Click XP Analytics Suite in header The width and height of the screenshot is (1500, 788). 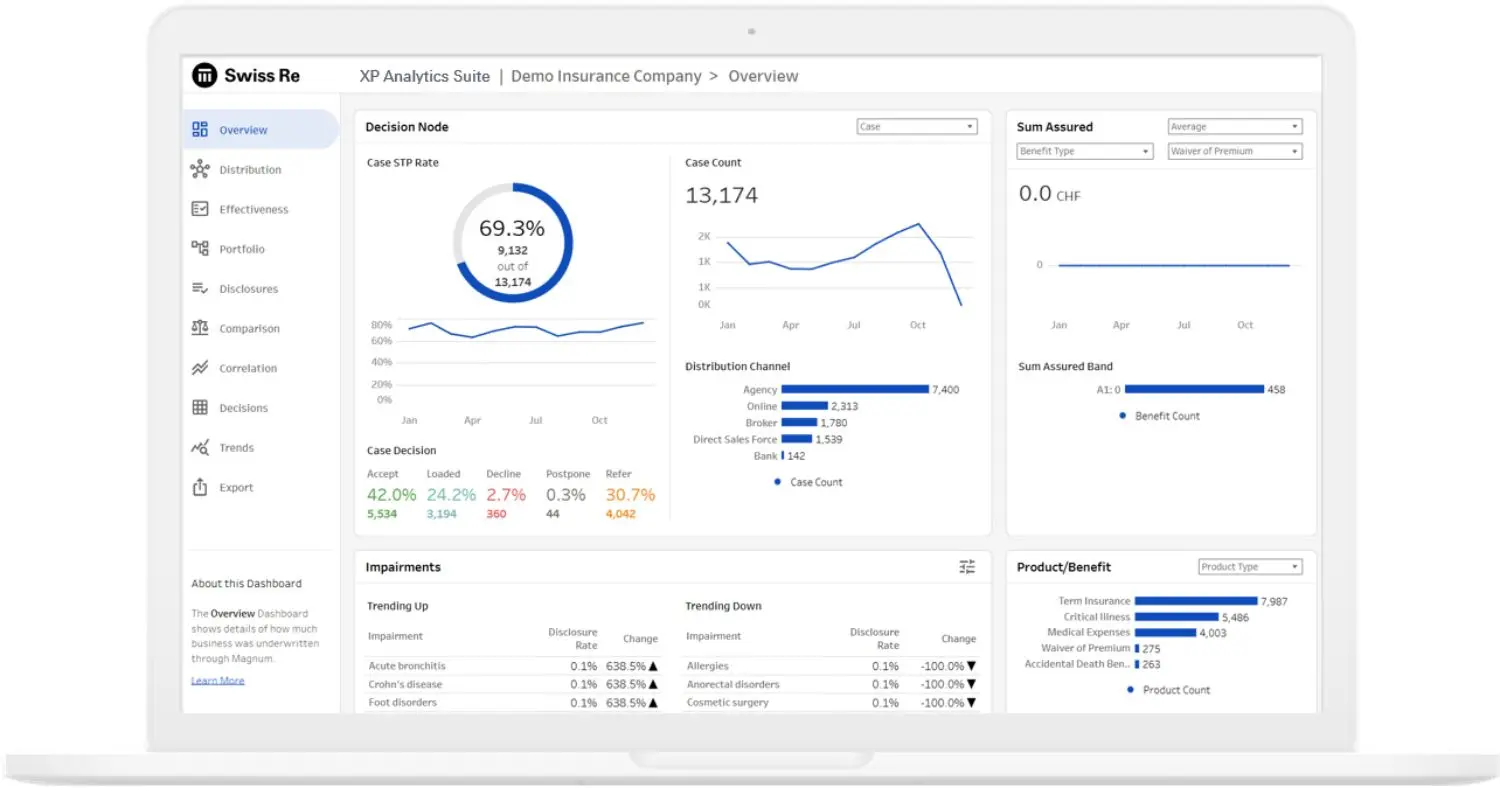pyautogui.click(x=425, y=76)
